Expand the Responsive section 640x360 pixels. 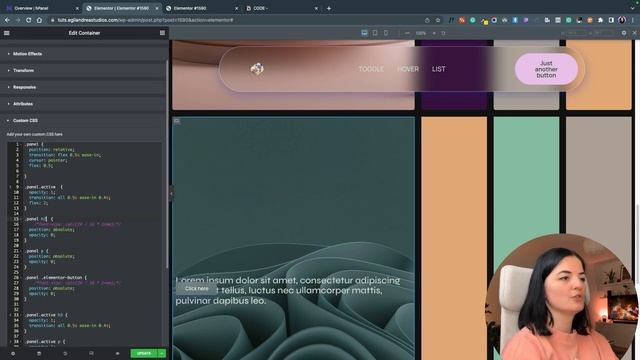tap(84, 87)
